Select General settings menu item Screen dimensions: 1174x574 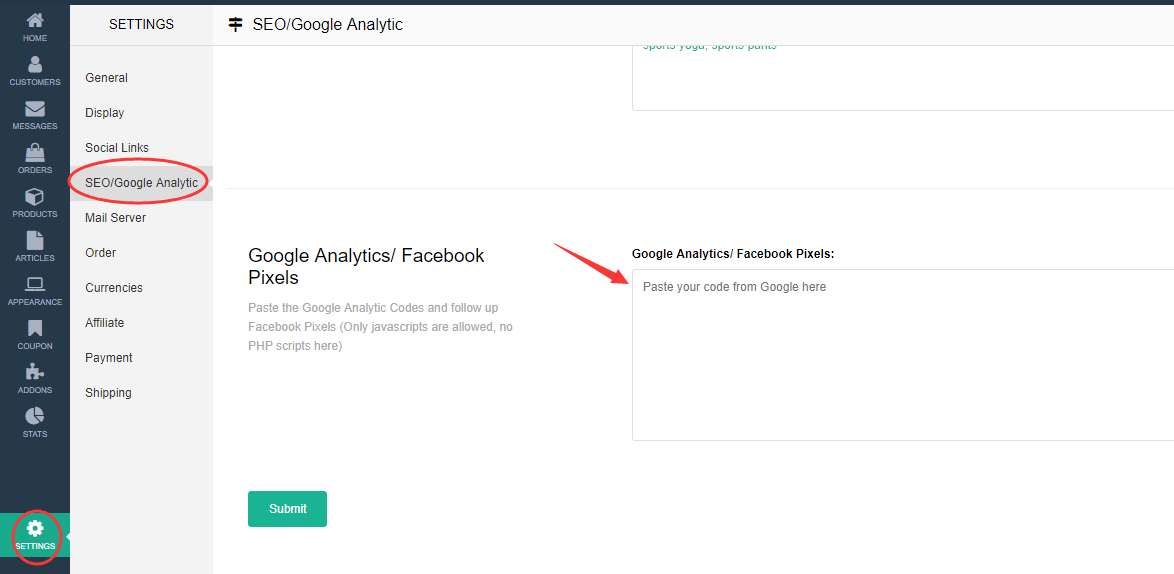tap(106, 78)
